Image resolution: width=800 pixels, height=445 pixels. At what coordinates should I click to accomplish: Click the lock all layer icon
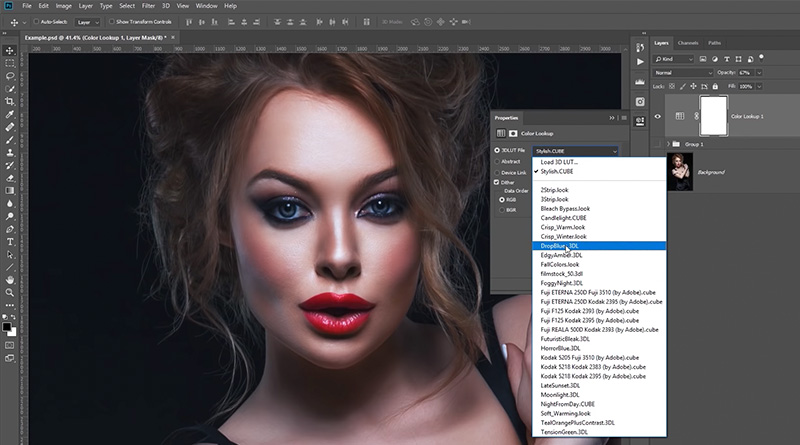(x=715, y=87)
